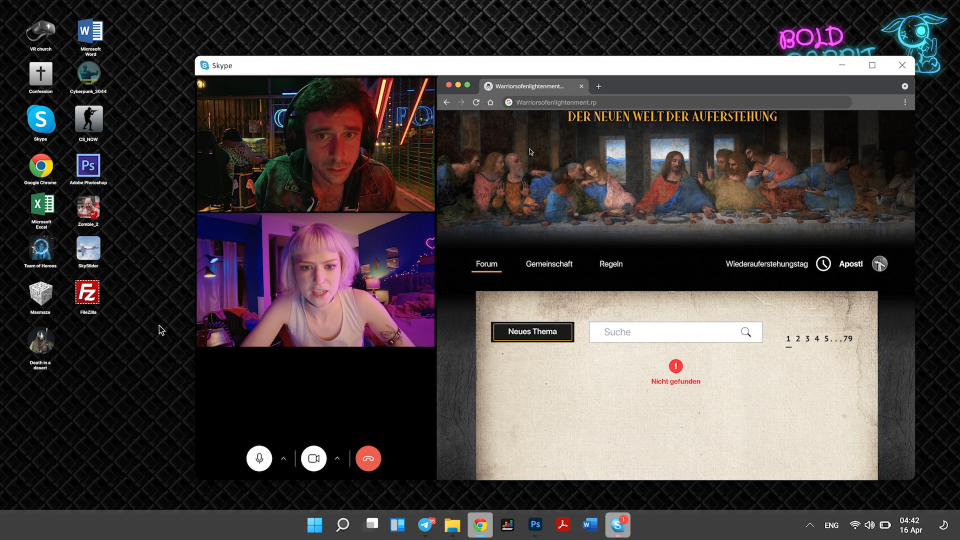
Task: Toggle the night mode moon icon in the tray
Action: [943, 525]
